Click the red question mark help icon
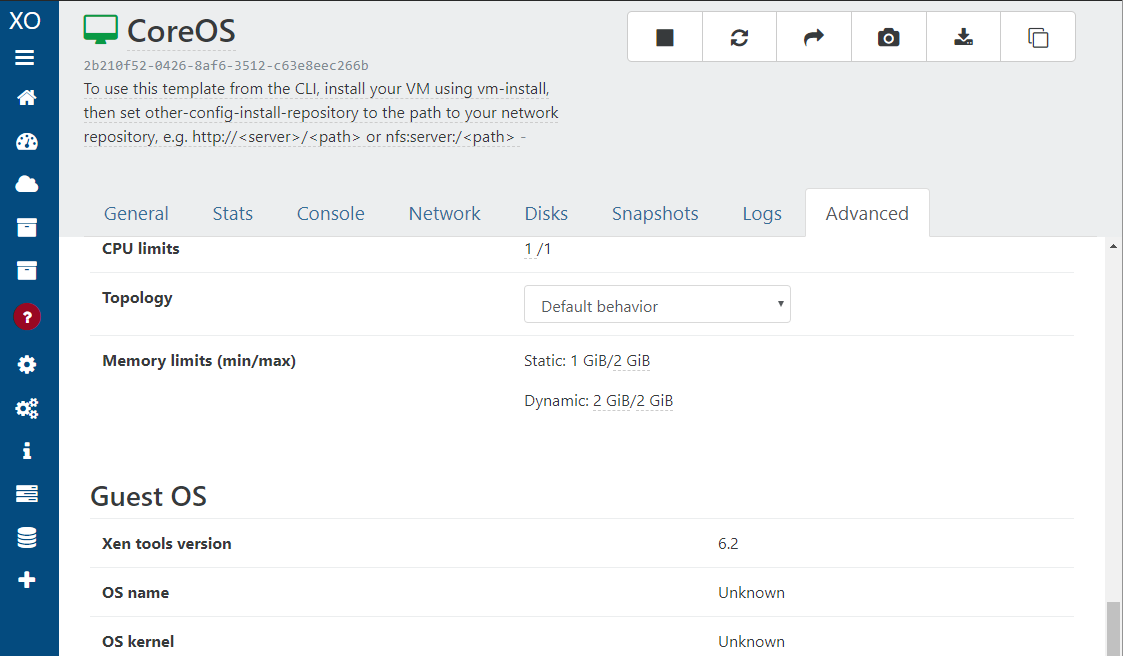This screenshot has width=1123, height=656. click(27, 317)
